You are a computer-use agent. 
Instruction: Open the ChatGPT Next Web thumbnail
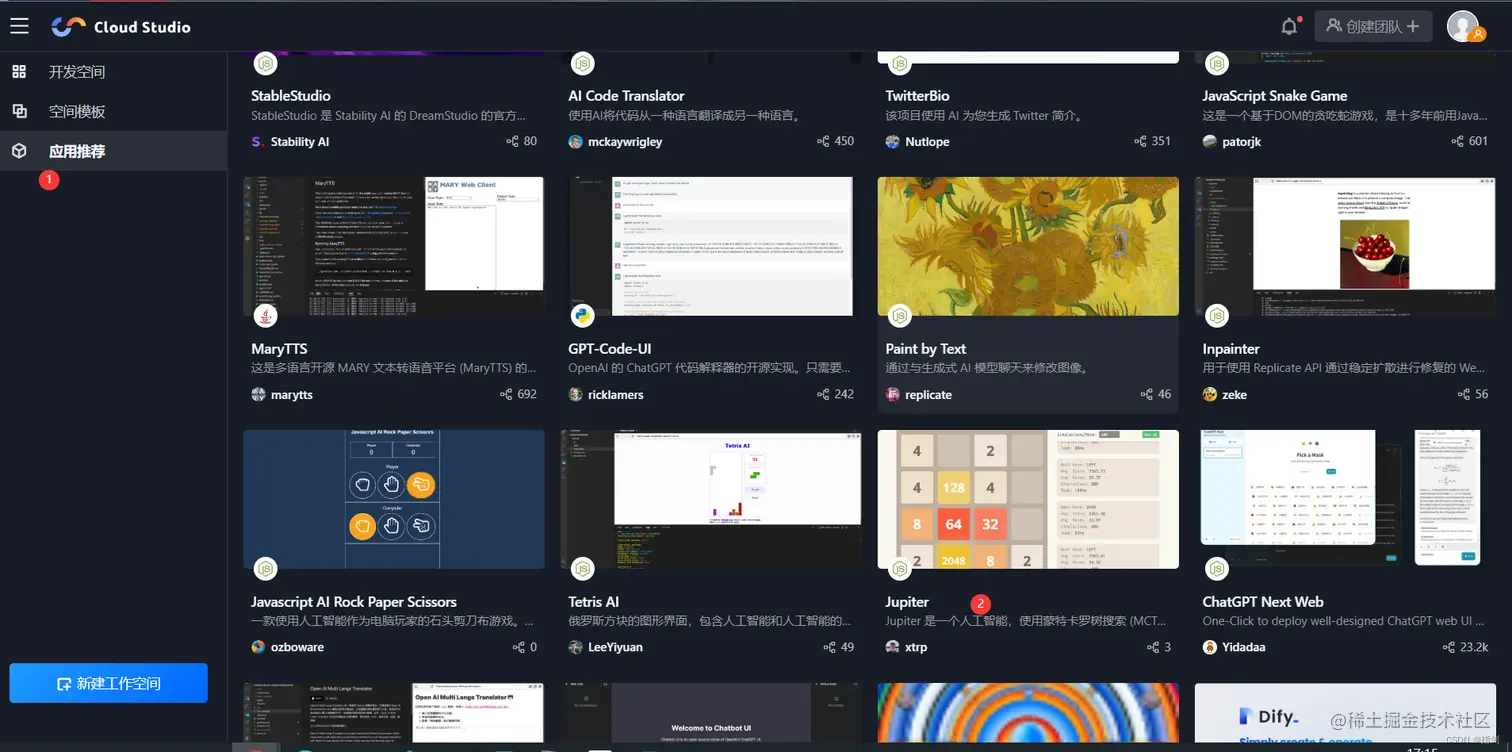(1345, 499)
